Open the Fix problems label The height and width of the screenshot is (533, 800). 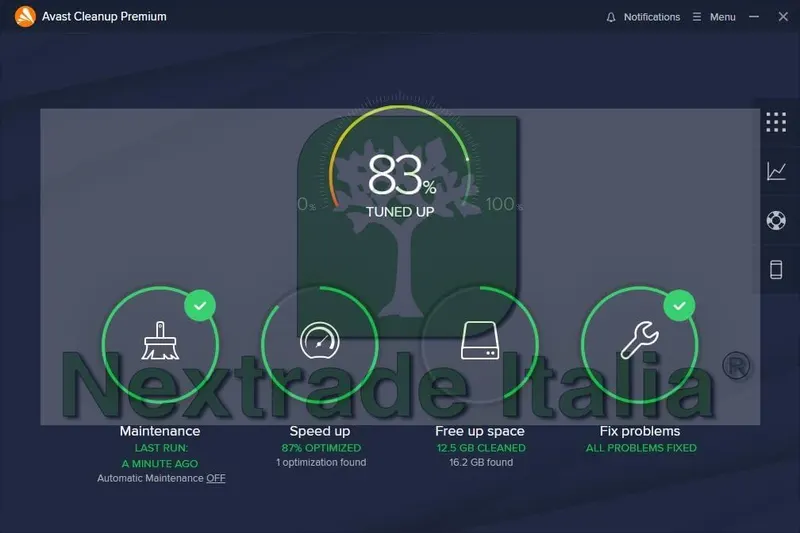[640, 431]
